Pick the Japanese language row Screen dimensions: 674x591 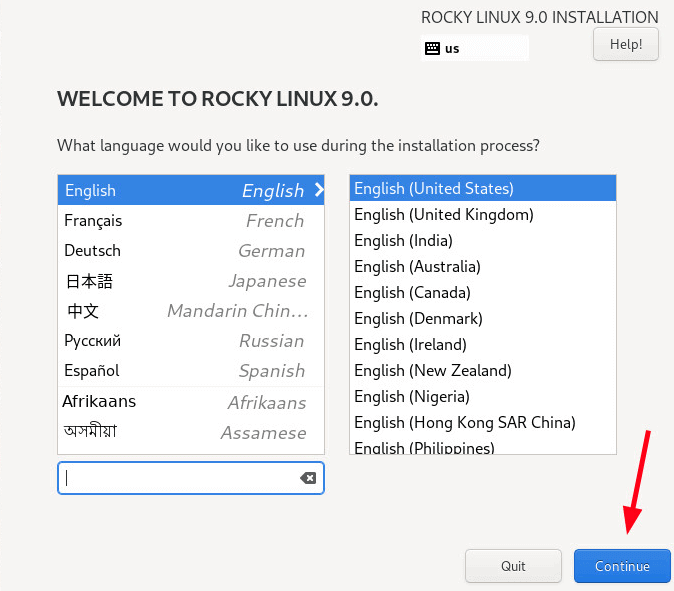click(x=191, y=281)
